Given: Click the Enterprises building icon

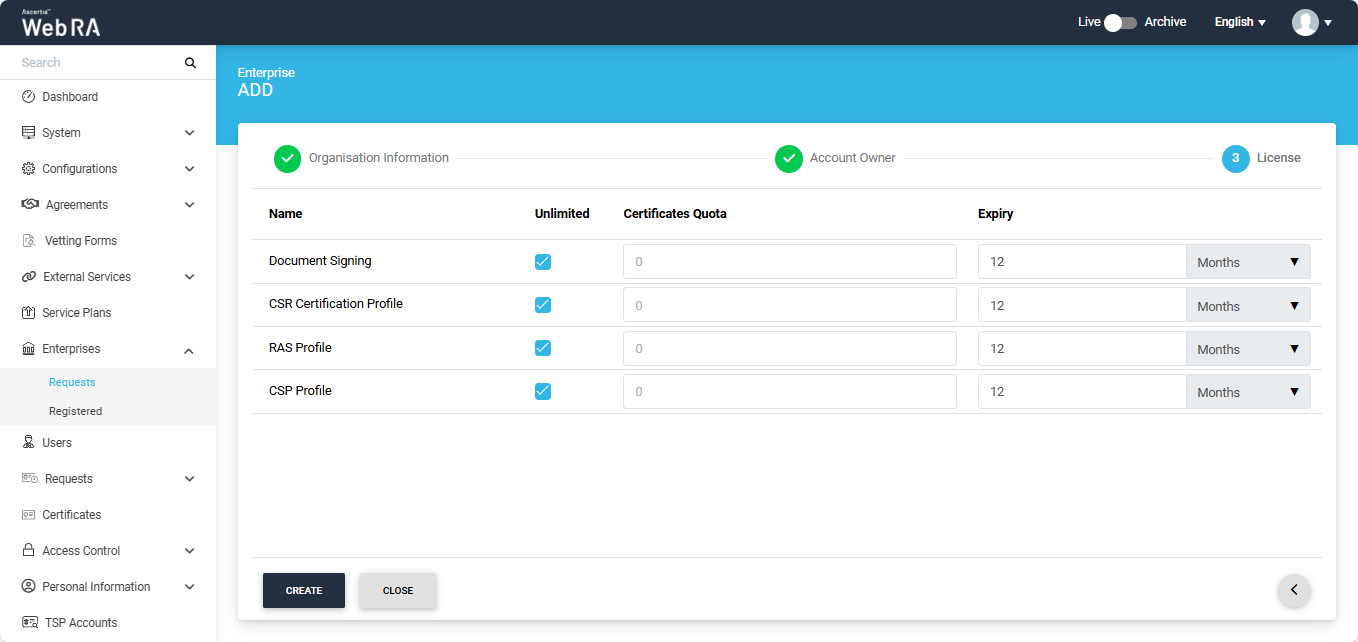Looking at the screenshot, I should pos(28,349).
